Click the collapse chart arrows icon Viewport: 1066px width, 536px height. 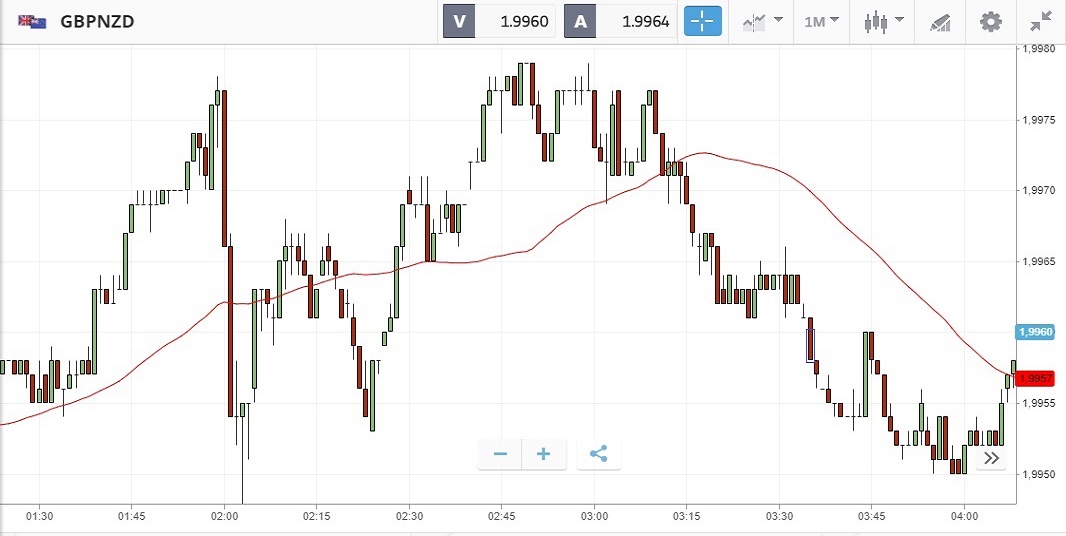point(1040,21)
